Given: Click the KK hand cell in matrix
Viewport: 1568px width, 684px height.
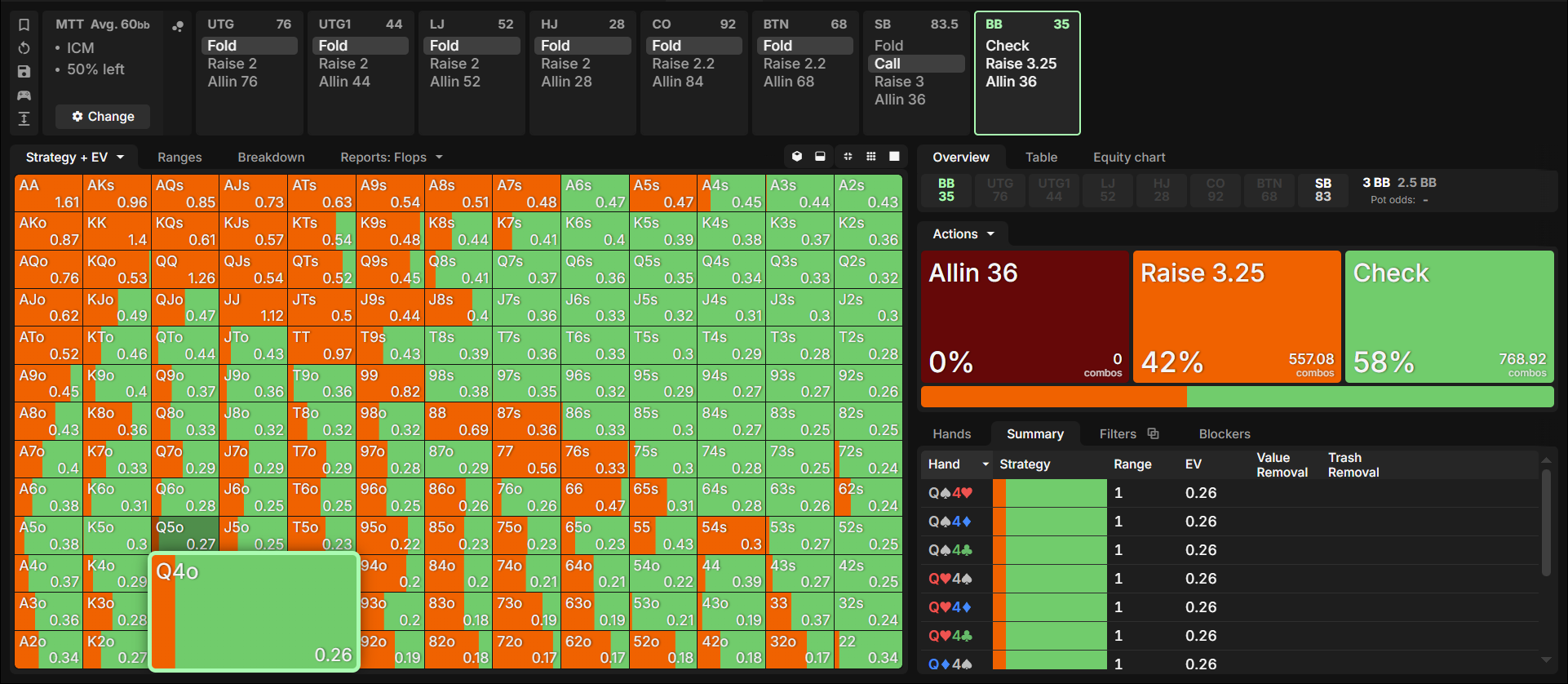Looking at the screenshot, I should click(117, 231).
